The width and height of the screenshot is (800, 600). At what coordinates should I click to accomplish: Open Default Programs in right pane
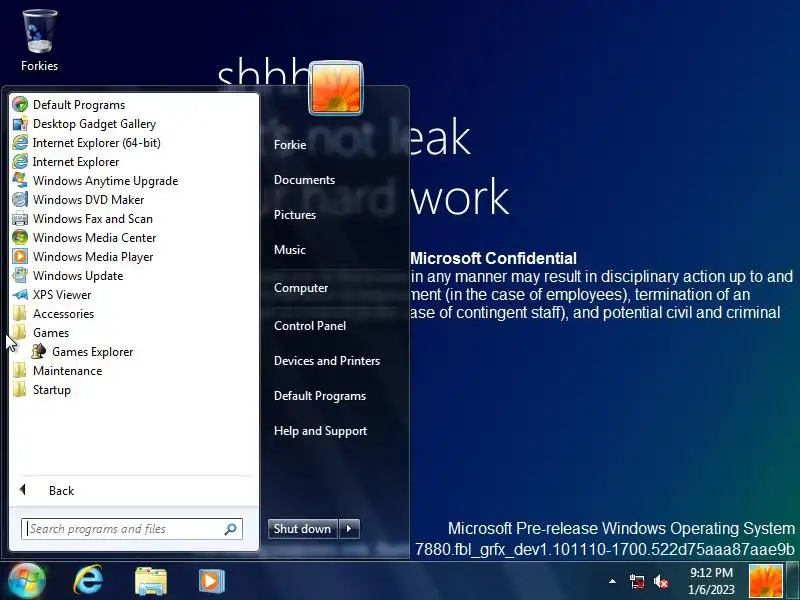(320, 396)
